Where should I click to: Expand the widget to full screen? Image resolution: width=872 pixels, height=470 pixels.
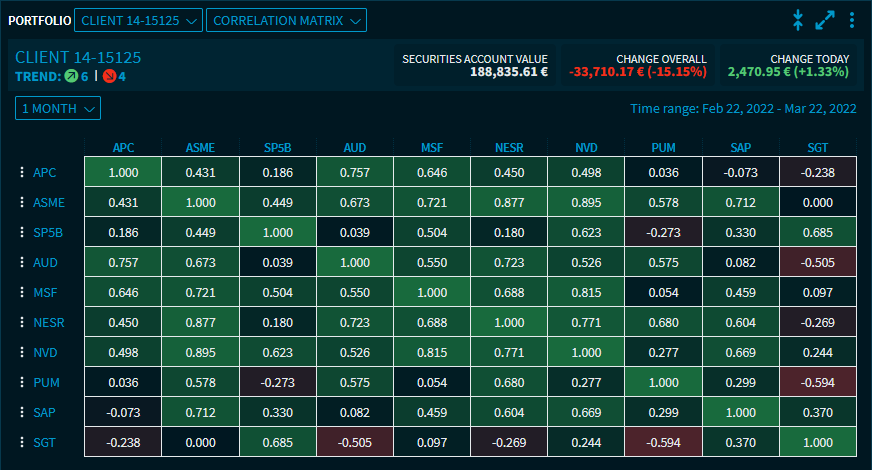tap(825, 20)
